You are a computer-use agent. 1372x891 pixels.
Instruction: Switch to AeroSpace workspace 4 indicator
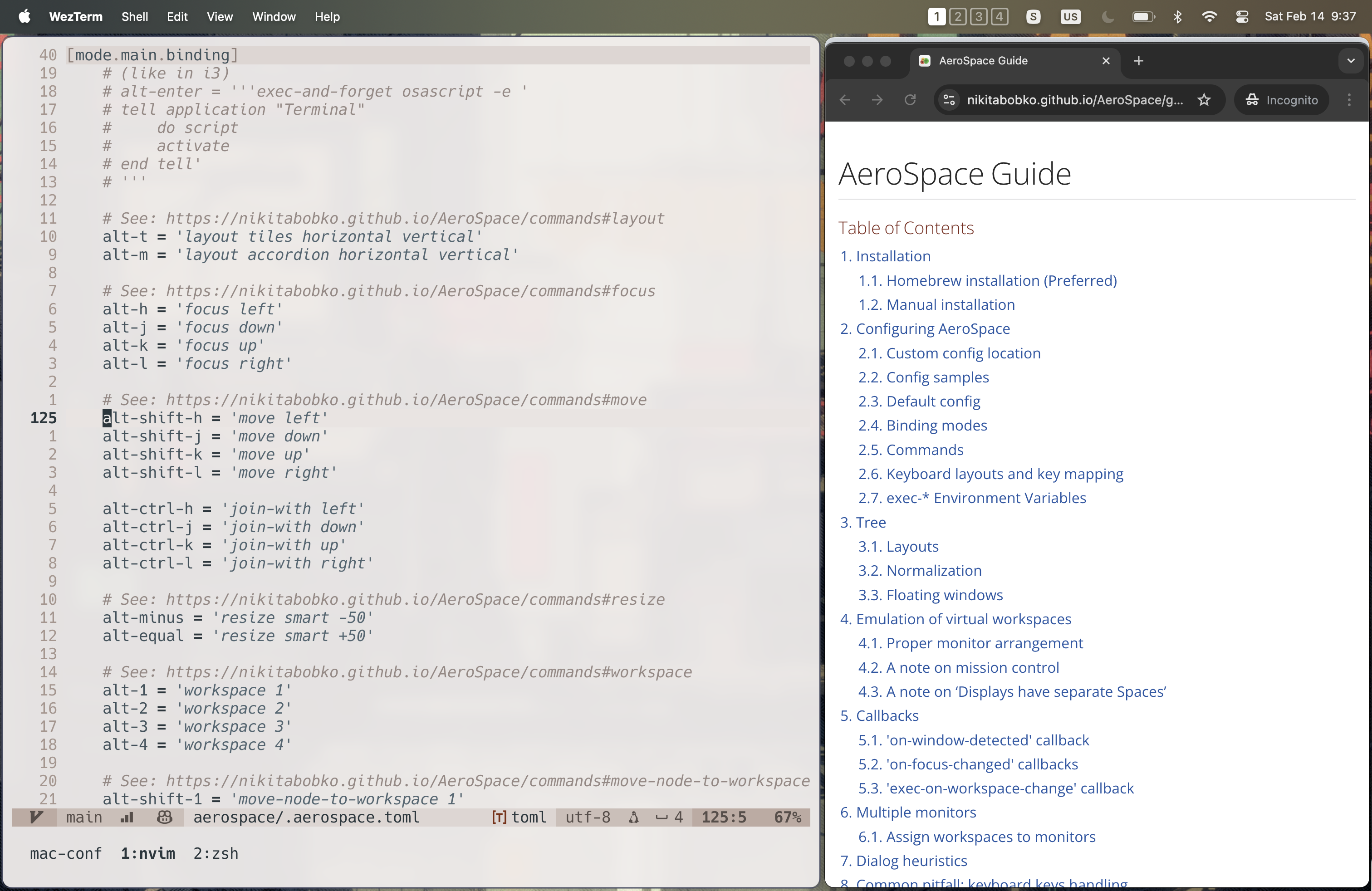999,17
